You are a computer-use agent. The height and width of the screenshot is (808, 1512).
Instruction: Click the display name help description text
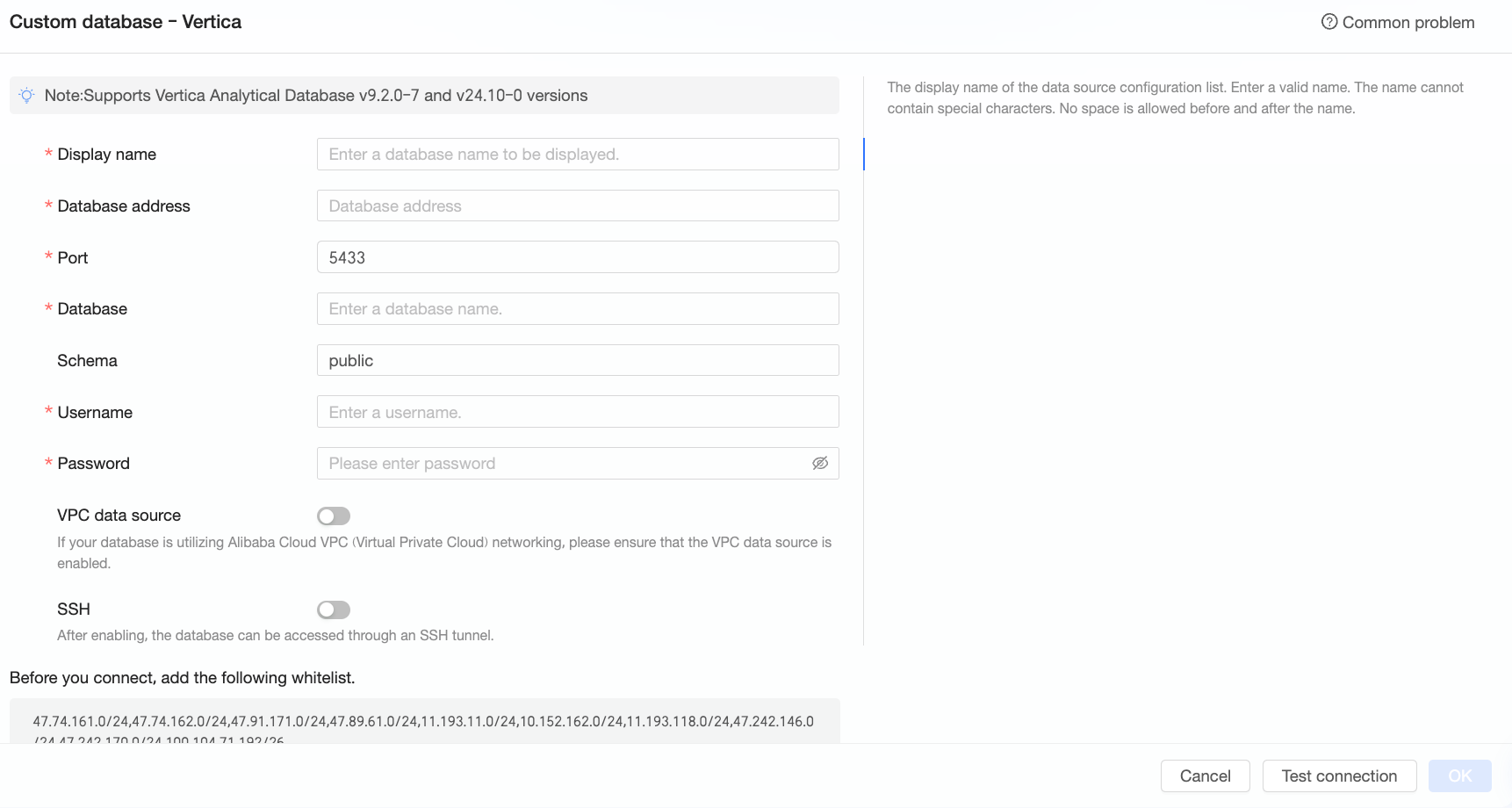coord(1175,97)
